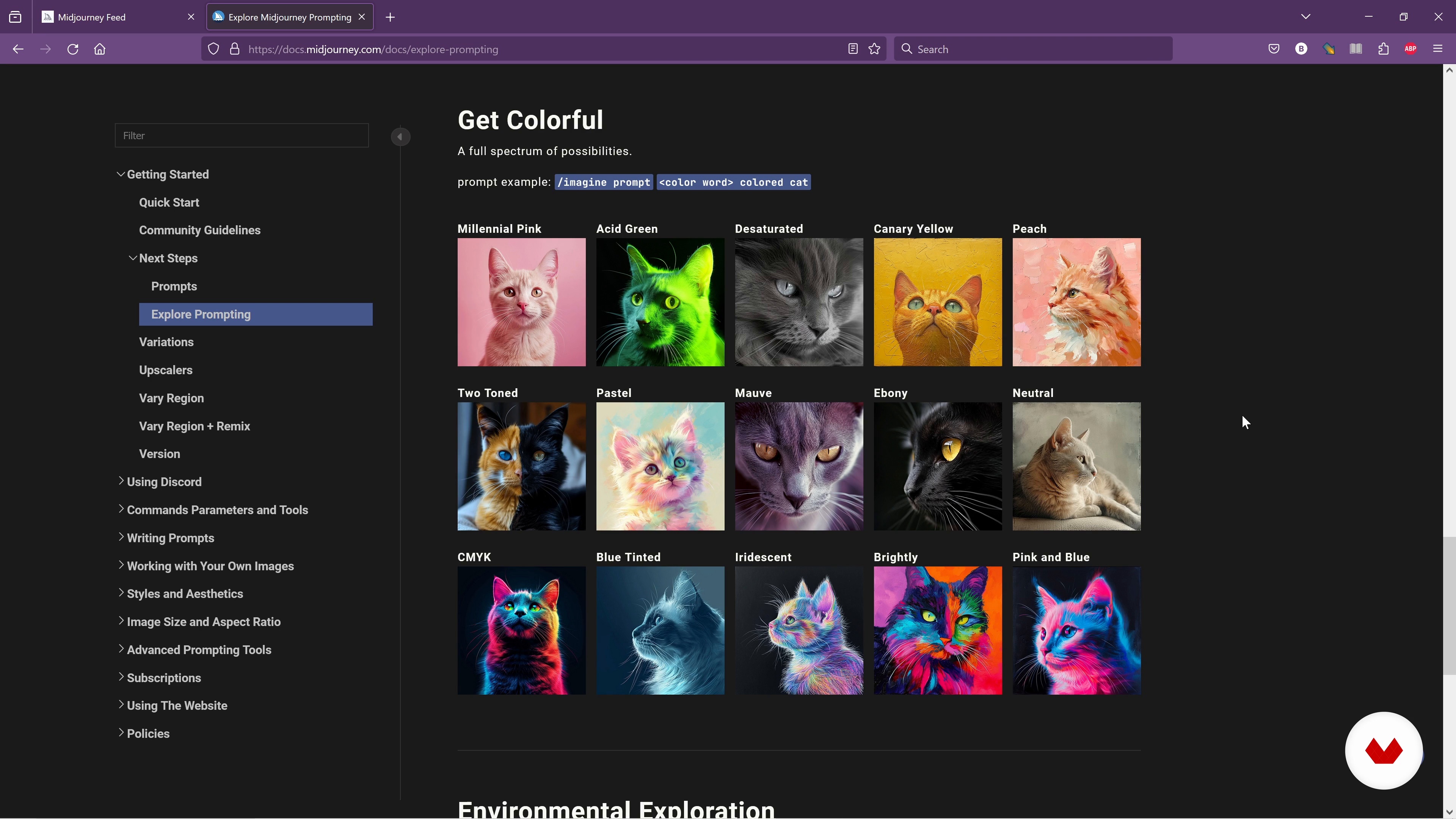Close the Midjourney Feed tab
This screenshot has height=819, width=1456.
(x=191, y=17)
